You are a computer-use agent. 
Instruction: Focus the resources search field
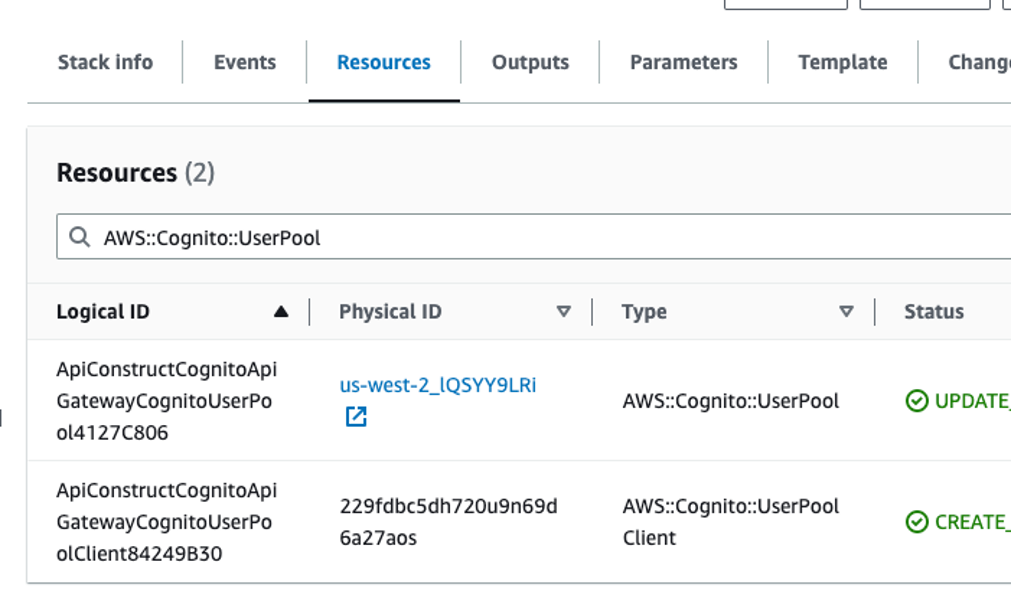(534, 237)
